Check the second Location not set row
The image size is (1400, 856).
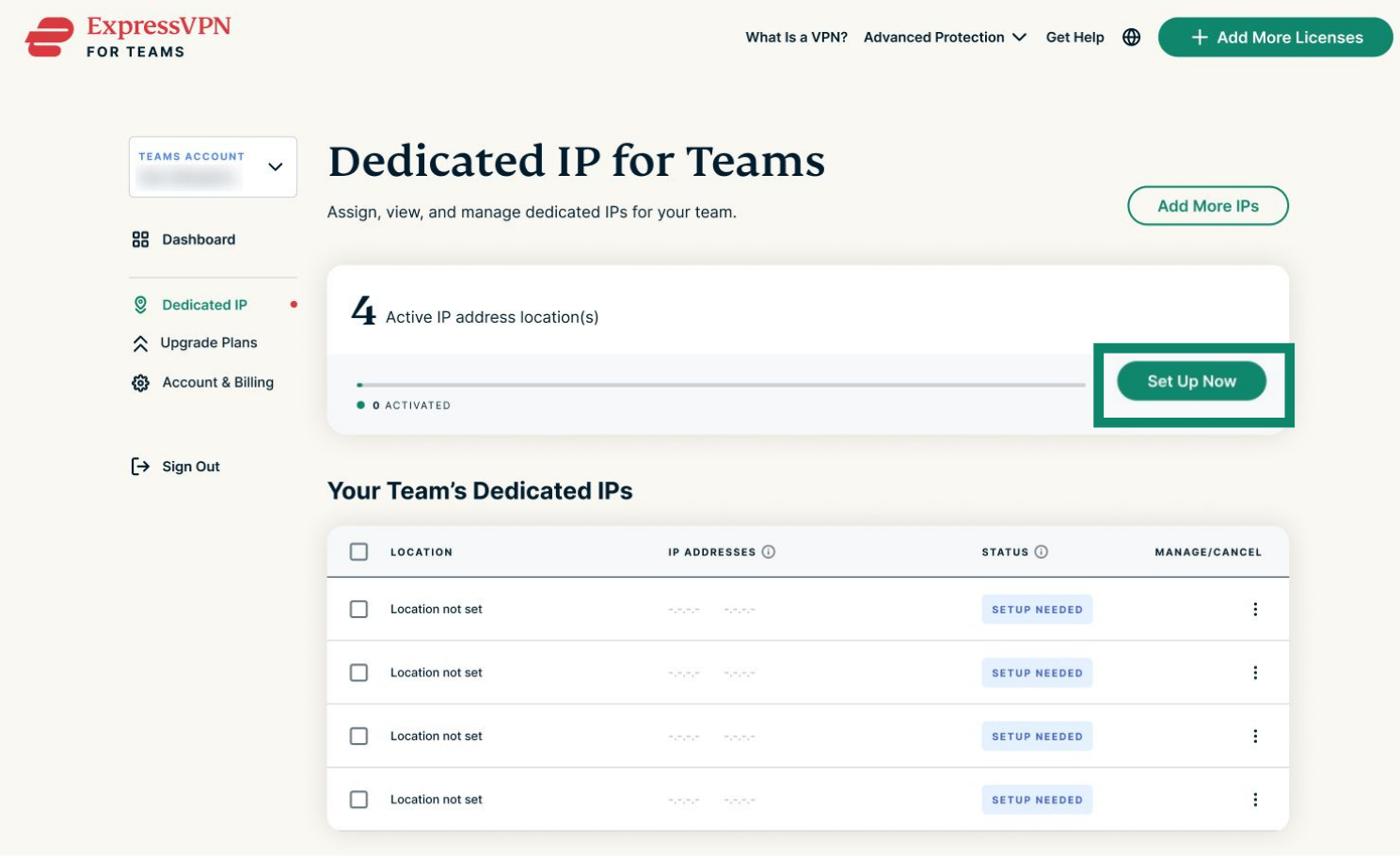[358, 673]
